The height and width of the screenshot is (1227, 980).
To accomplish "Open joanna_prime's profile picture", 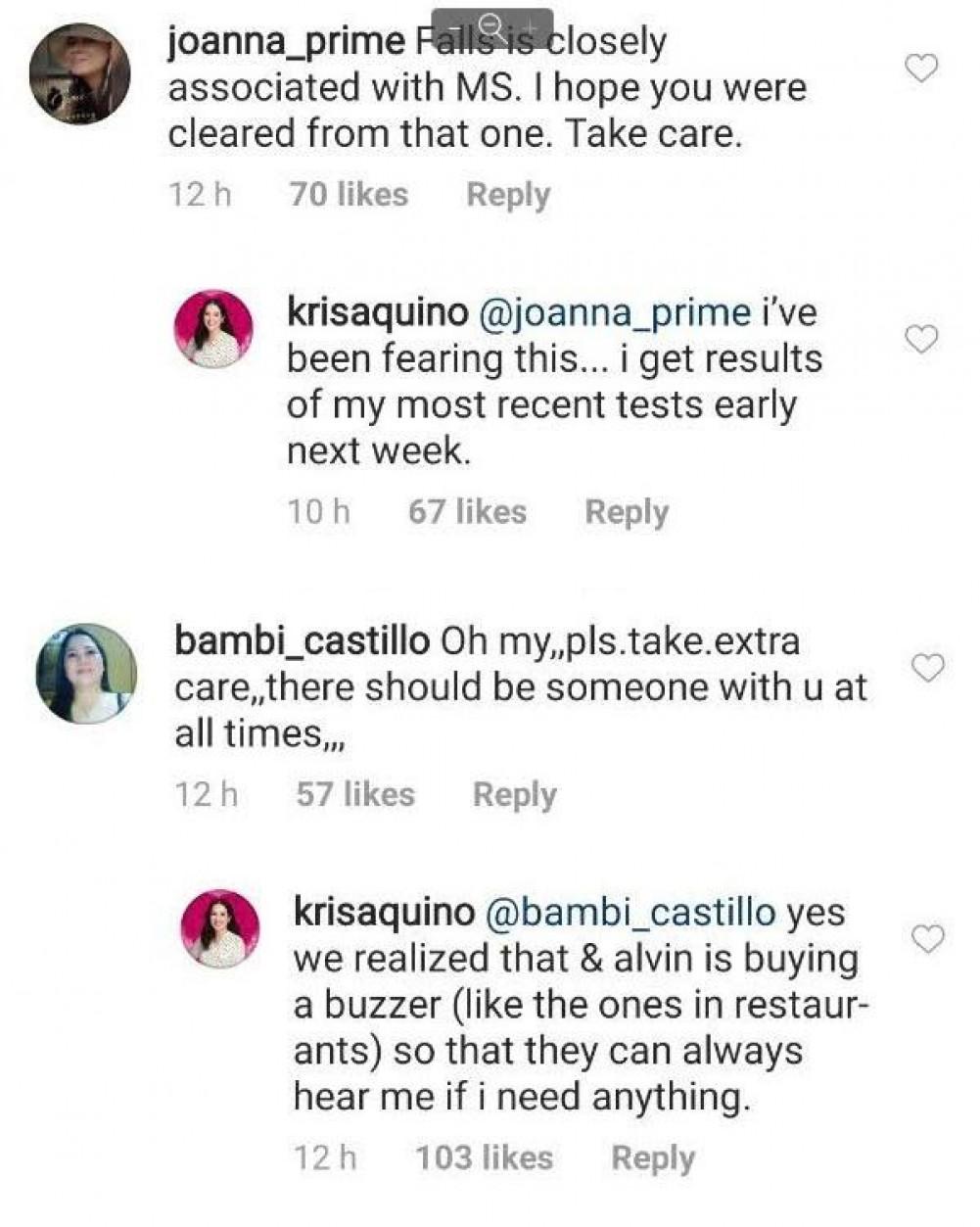I will tap(79, 73).
